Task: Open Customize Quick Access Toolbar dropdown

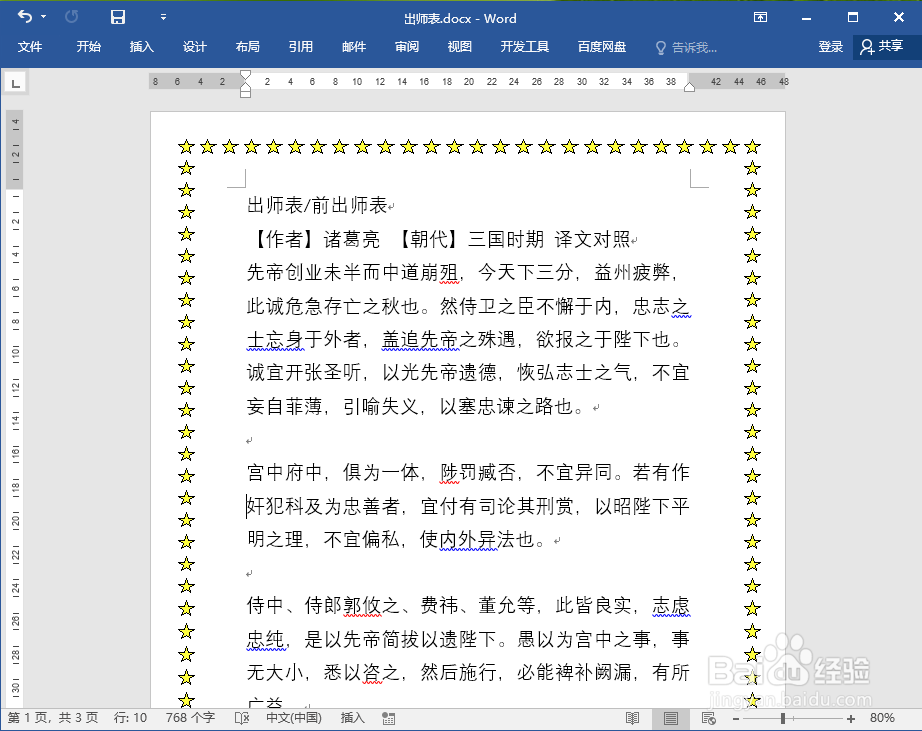Action: click(x=163, y=17)
